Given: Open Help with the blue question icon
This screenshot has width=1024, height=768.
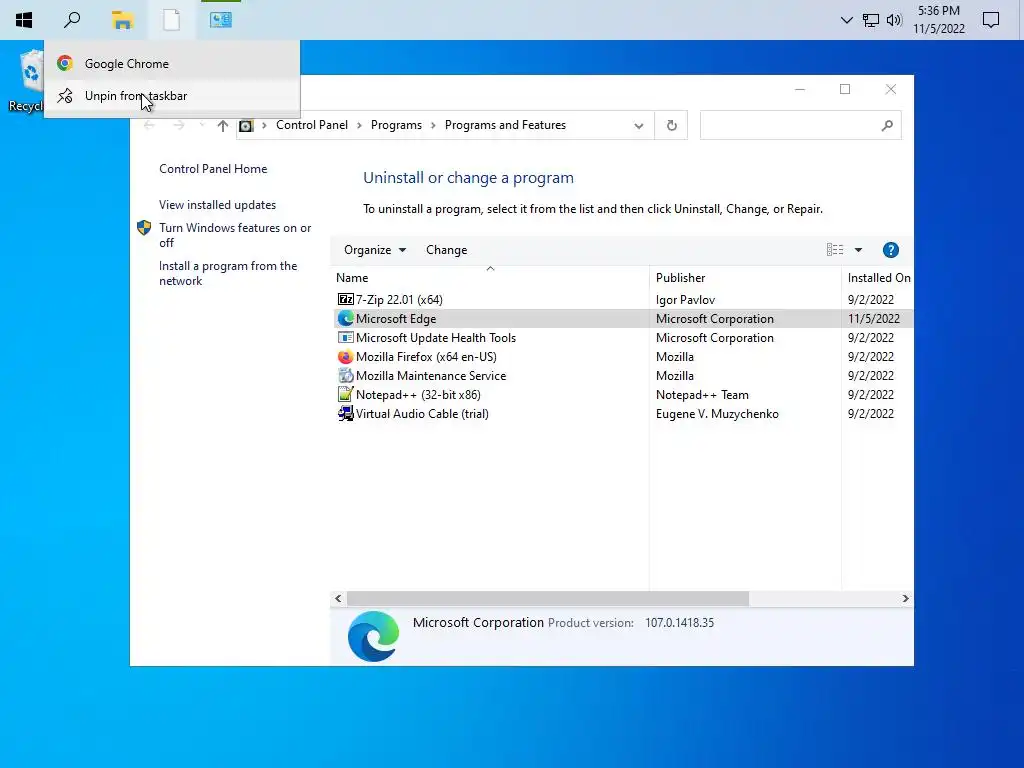Looking at the screenshot, I should (x=890, y=249).
